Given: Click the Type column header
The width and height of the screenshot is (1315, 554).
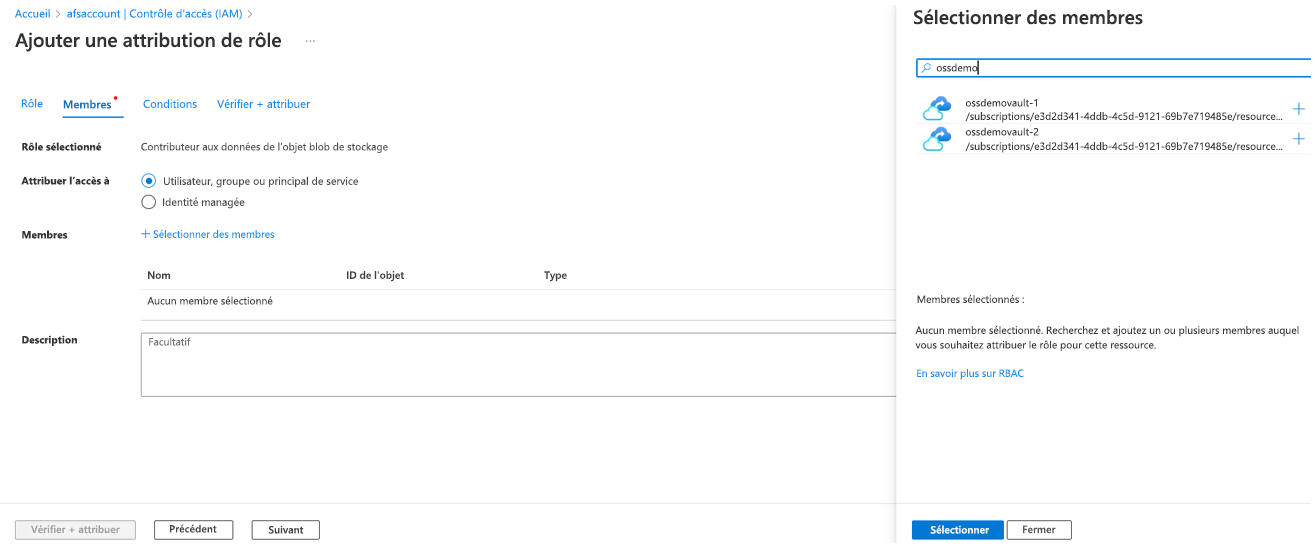Looking at the screenshot, I should (555, 275).
